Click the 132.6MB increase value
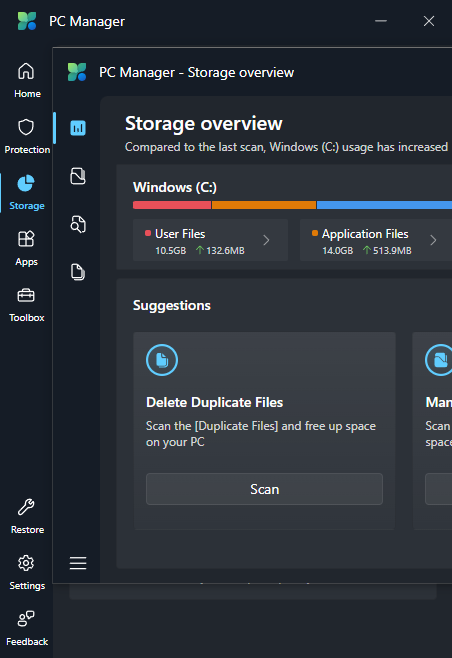This screenshot has height=658, width=452. (225, 251)
